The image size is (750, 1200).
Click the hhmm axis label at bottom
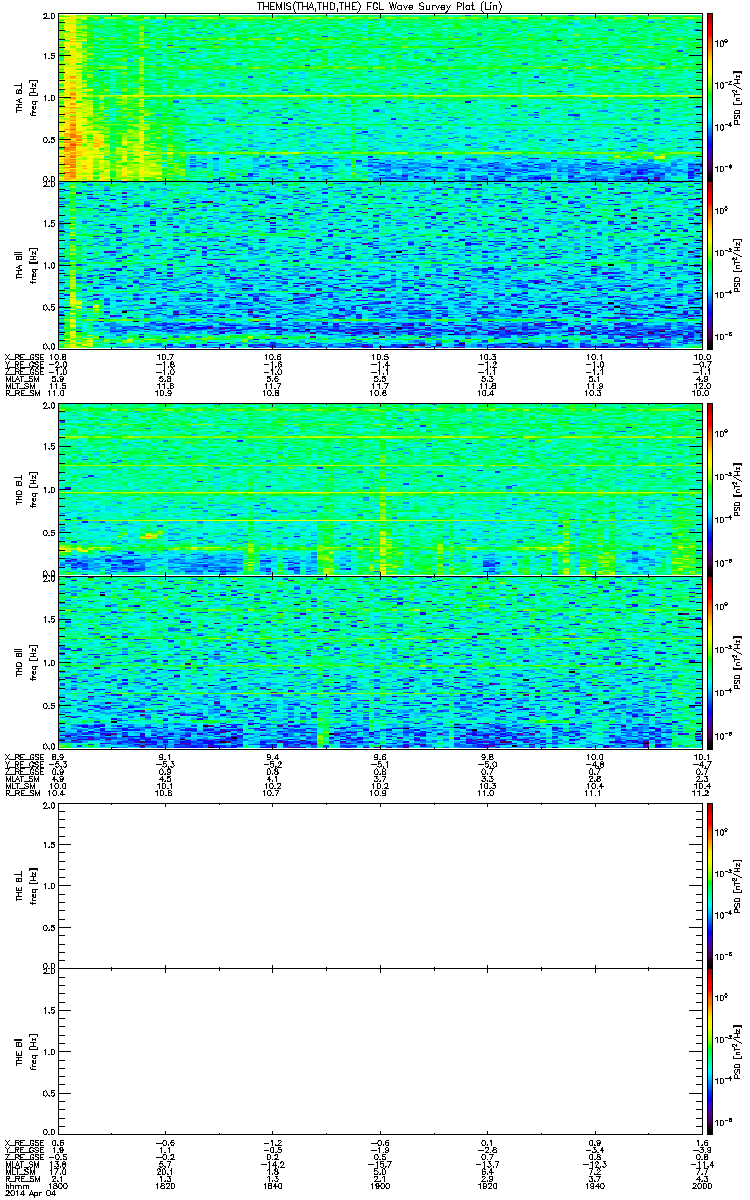coord(14,1186)
